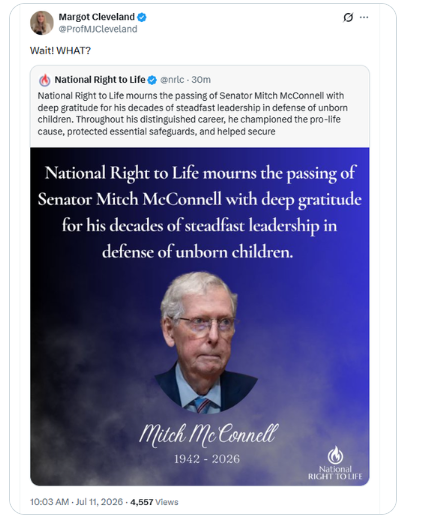Open the memorial image headline text area
This screenshot has width=431, height=516.
[x=200, y=212]
